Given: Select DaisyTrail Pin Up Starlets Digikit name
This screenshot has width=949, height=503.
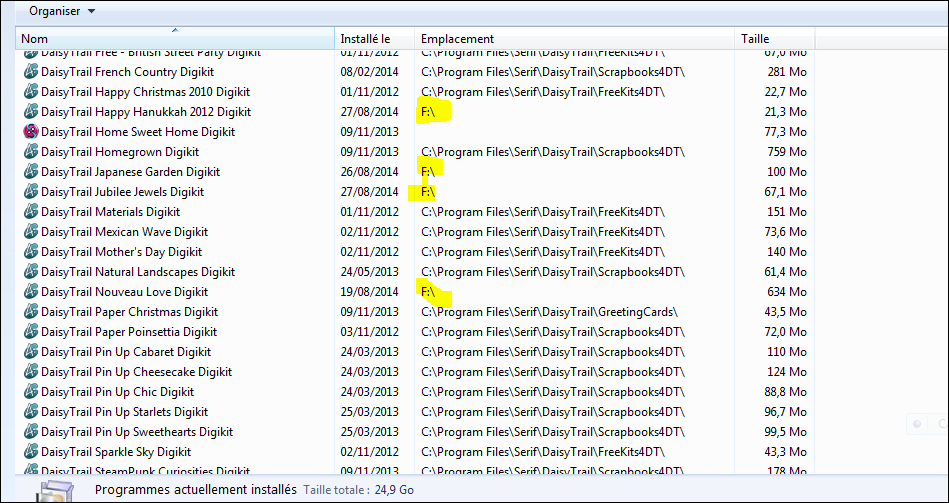Looking at the screenshot, I should pos(125,412).
